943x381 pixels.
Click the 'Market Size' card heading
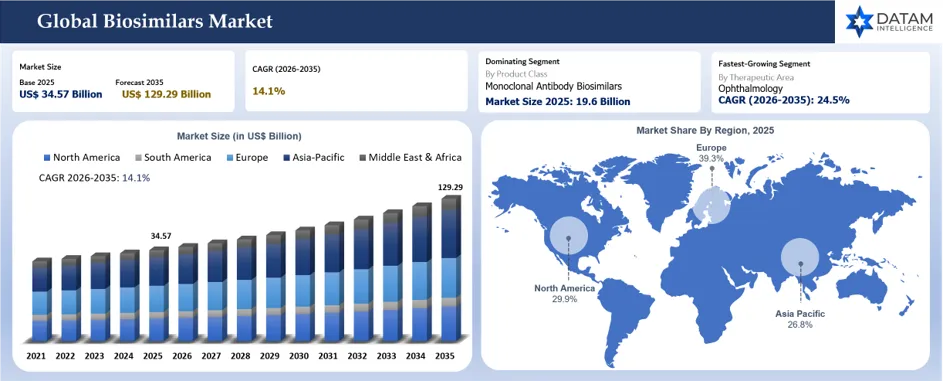point(40,67)
